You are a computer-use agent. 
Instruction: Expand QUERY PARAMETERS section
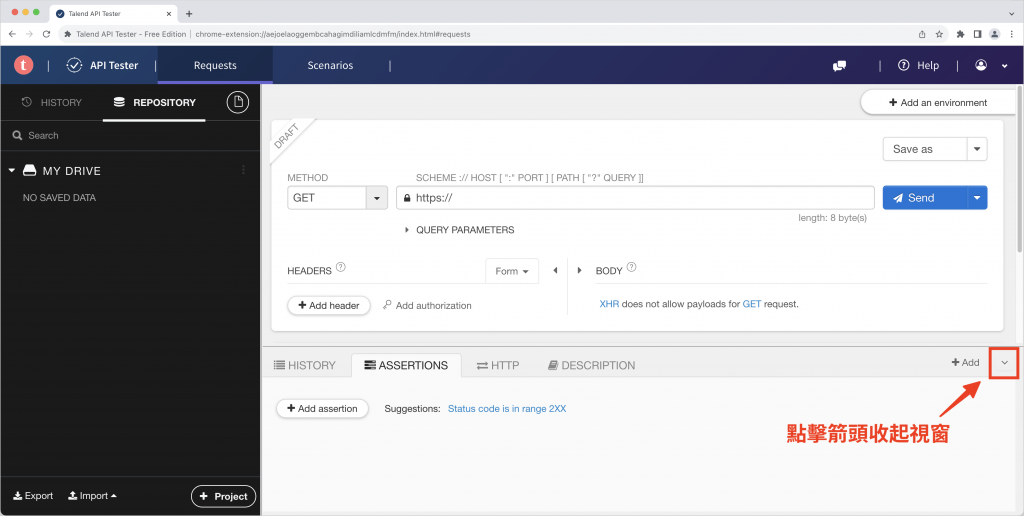pyautogui.click(x=460, y=230)
